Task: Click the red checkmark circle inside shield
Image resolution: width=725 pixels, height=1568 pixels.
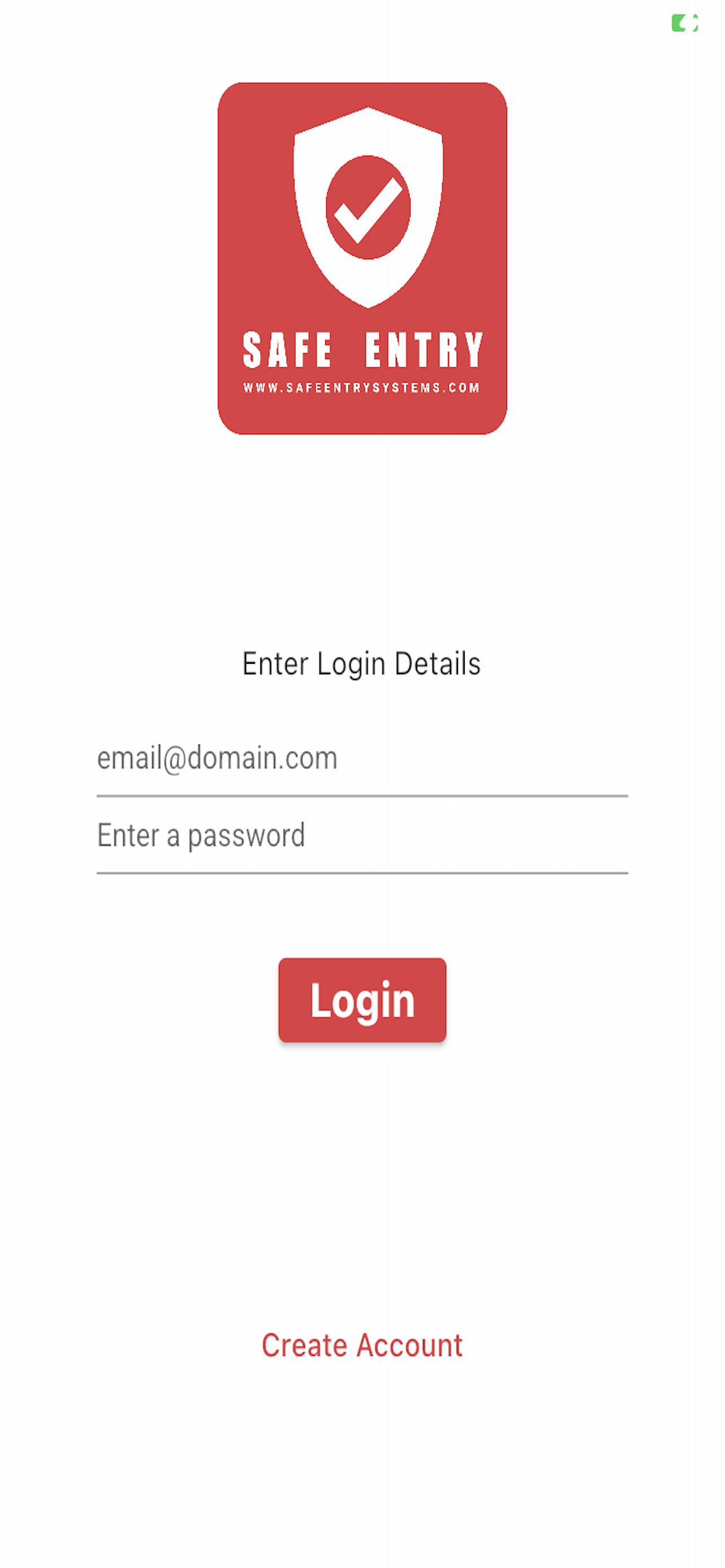Action: coord(368,208)
